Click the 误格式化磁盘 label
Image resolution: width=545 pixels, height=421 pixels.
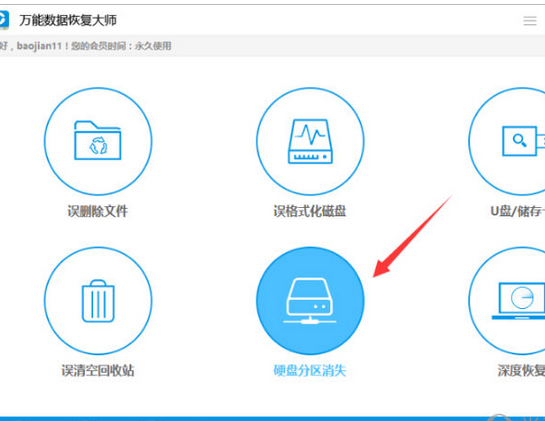[310, 211]
